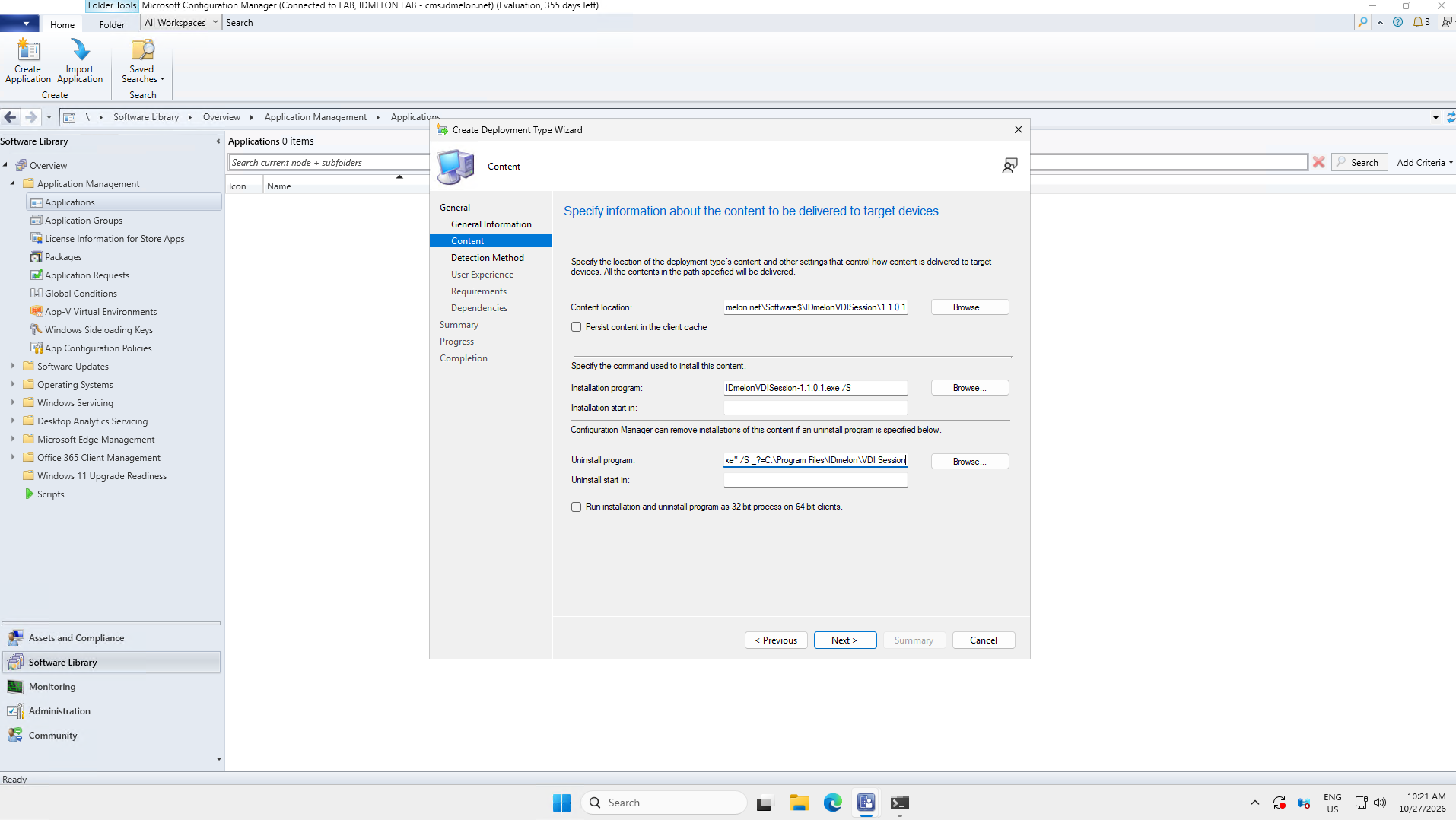Go to Detection Method wizard step

[488, 258]
